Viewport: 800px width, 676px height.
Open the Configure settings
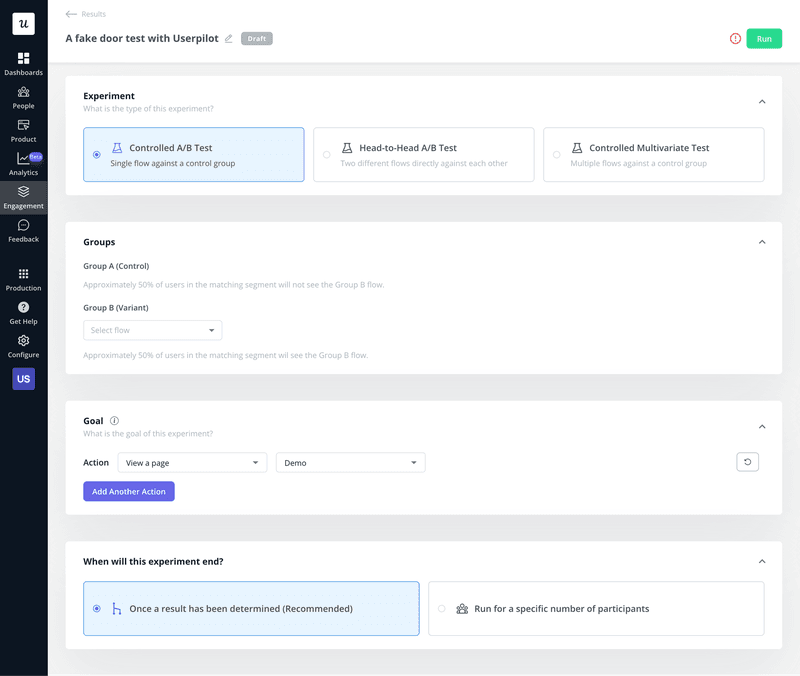[x=23, y=347]
